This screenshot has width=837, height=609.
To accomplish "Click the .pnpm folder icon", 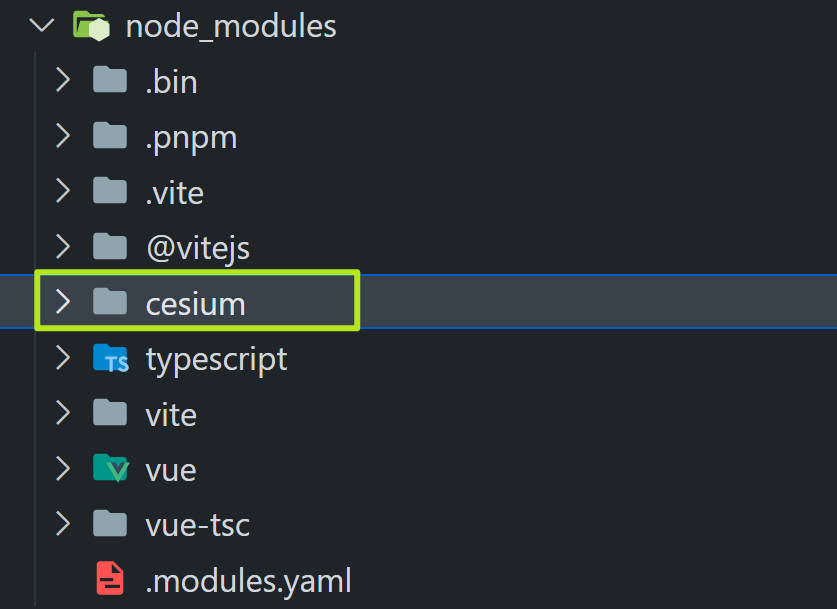I will coord(110,135).
